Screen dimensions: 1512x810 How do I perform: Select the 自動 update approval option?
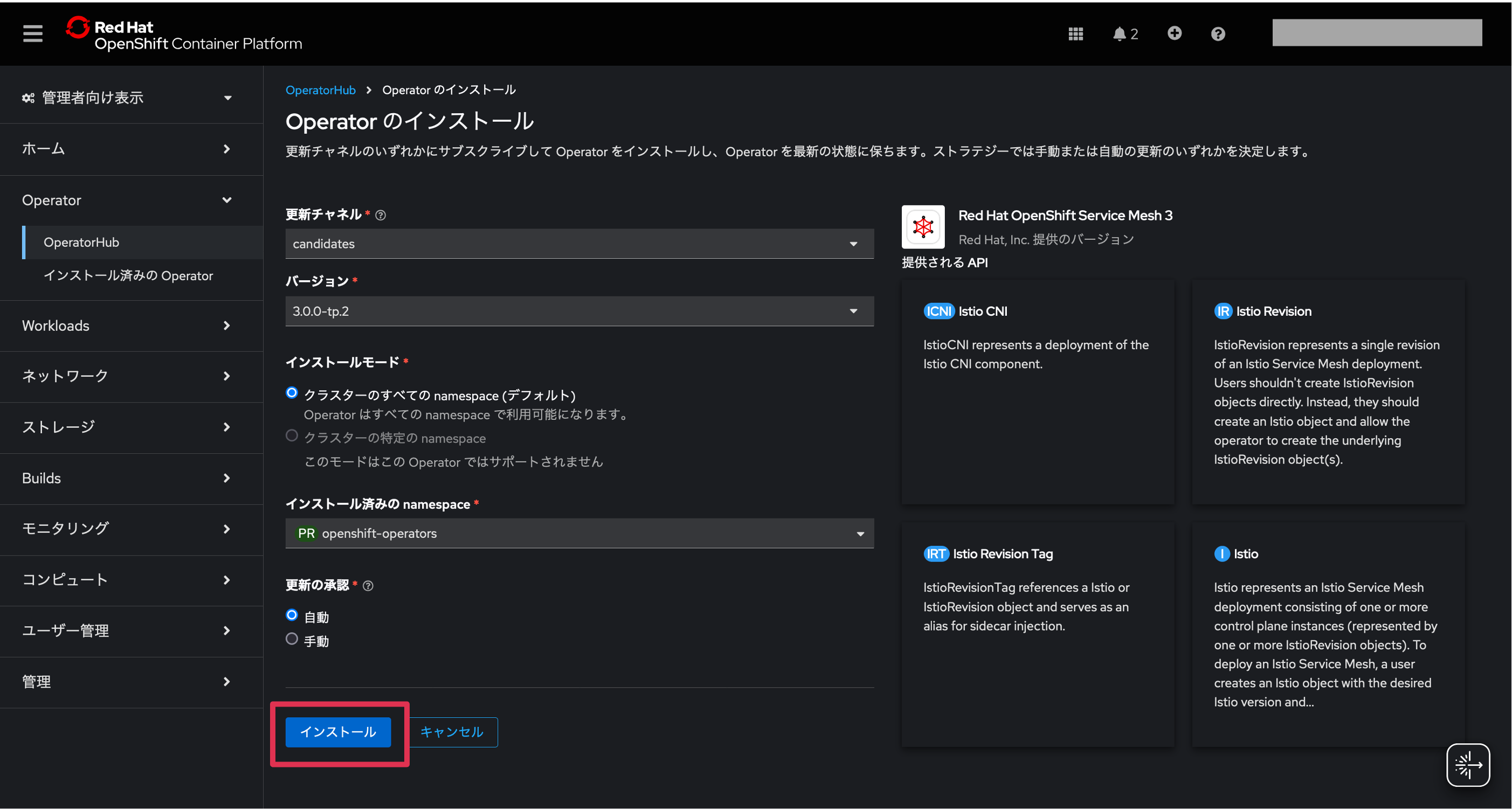291,615
